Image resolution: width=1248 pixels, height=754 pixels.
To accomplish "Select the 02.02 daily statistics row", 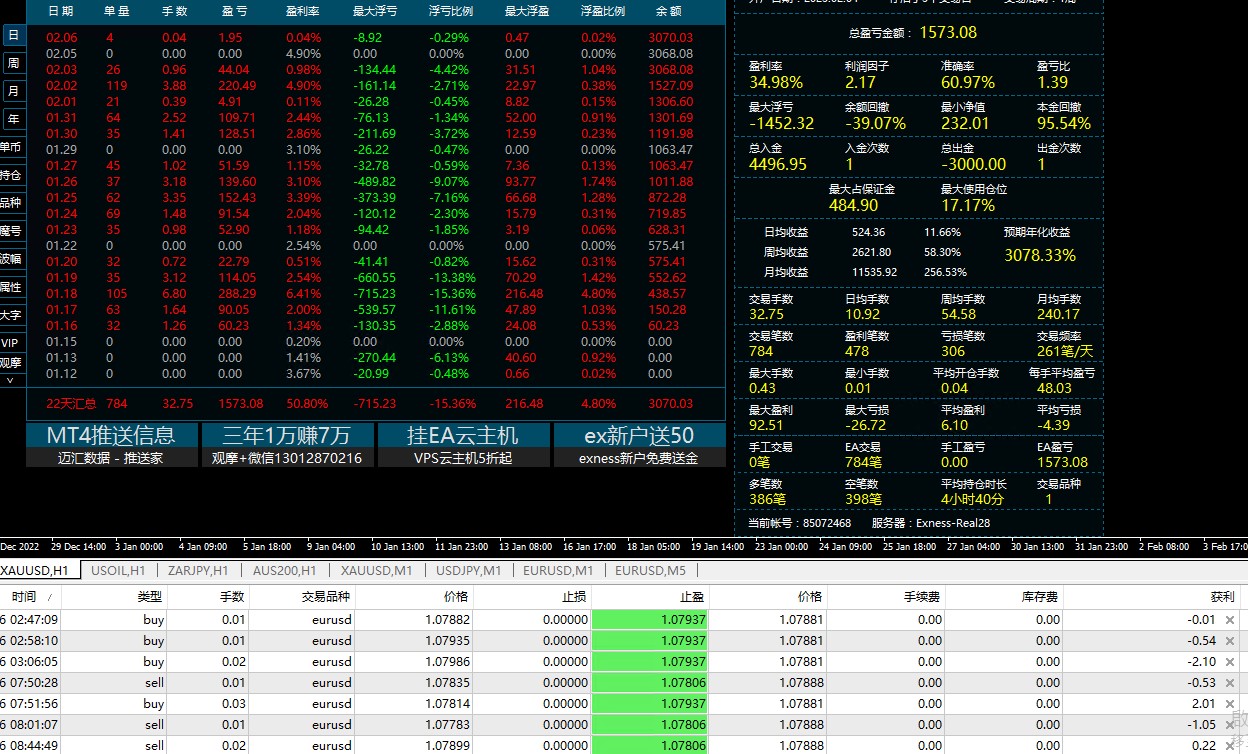I will (375, 85).
